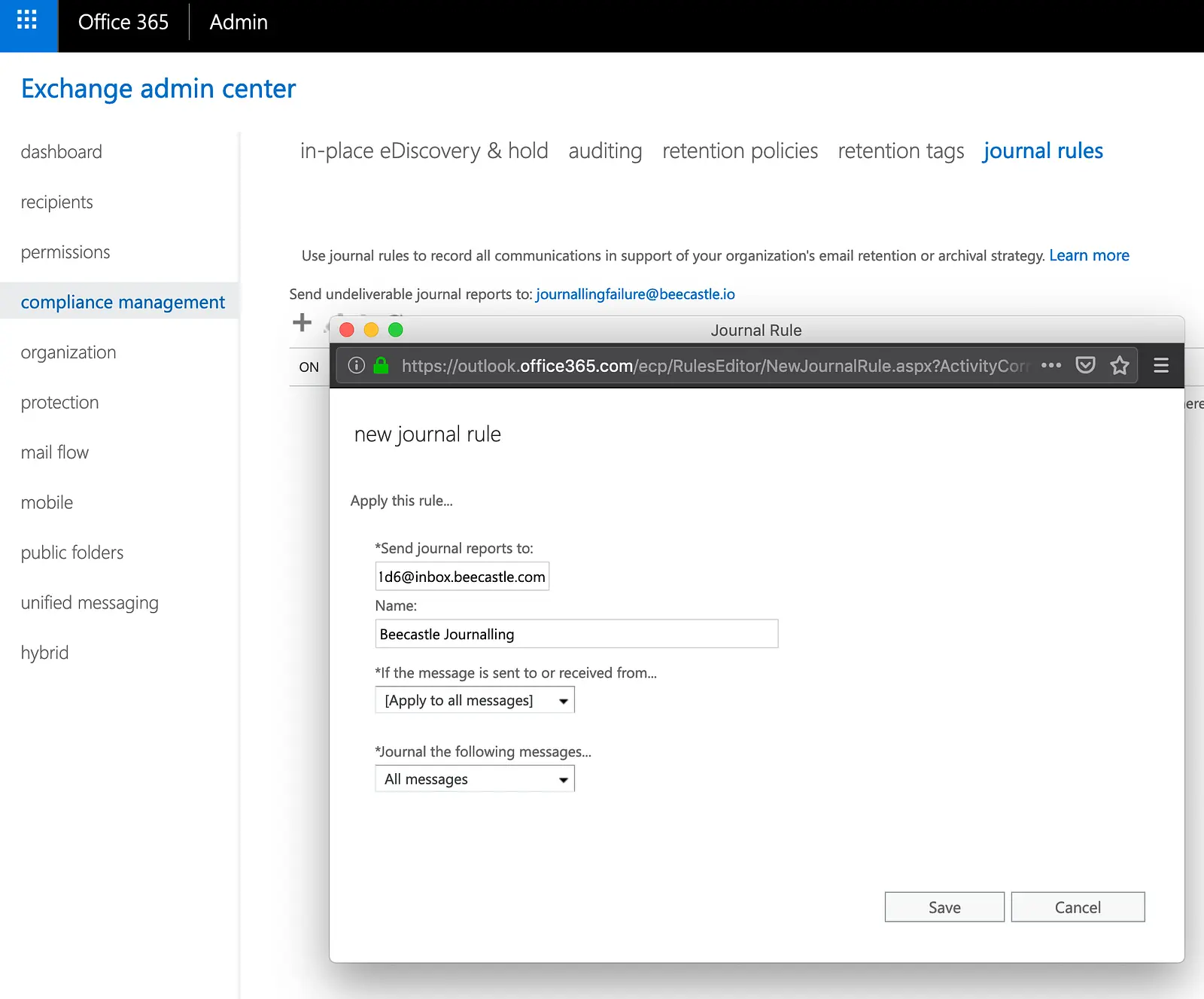The height and width of the screenshot is (999, 1204).
Task: Click the Admin header link
Action: tap(239, 22)
